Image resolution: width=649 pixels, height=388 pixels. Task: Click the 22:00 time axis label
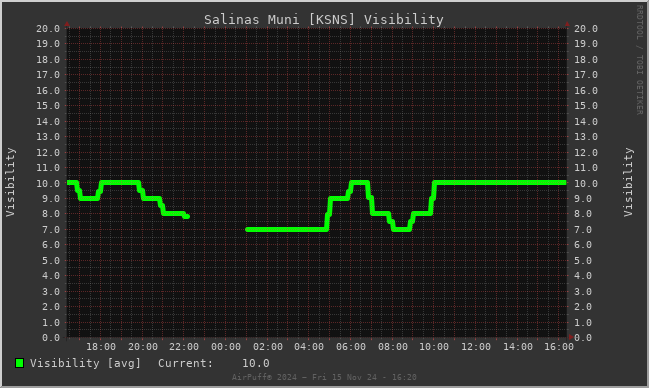coord(184,347)
